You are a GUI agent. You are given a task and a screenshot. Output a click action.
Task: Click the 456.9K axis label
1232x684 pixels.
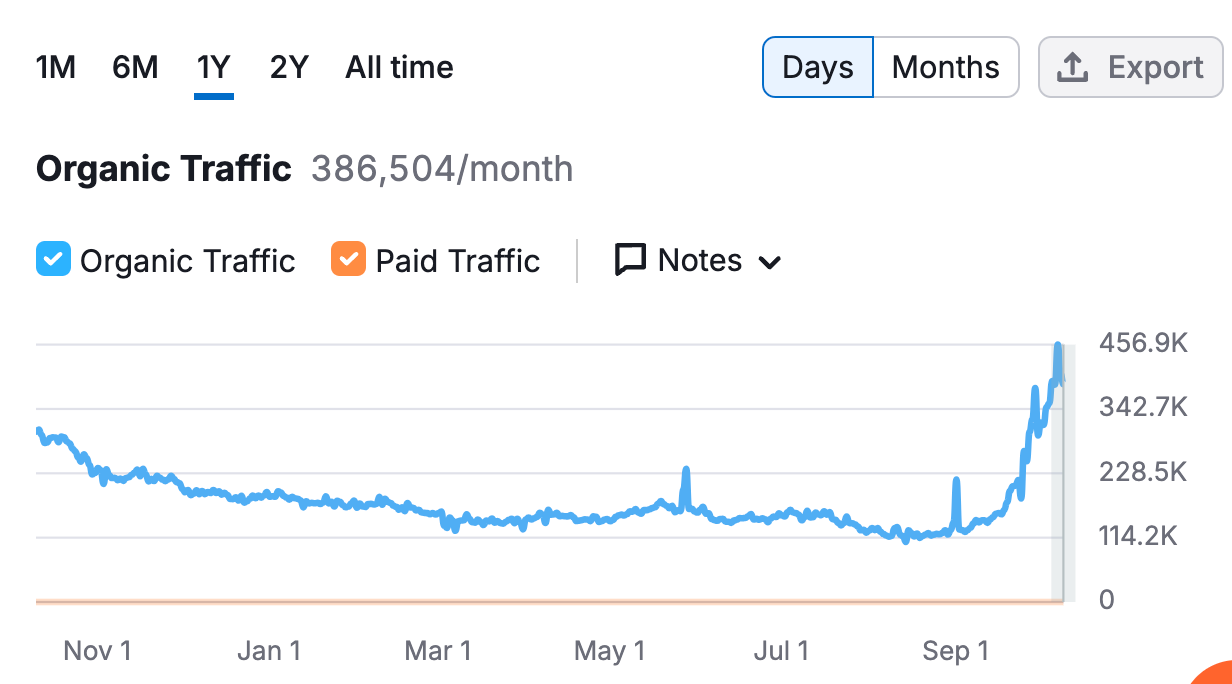pyautogui.click(x=1143, y=344)
